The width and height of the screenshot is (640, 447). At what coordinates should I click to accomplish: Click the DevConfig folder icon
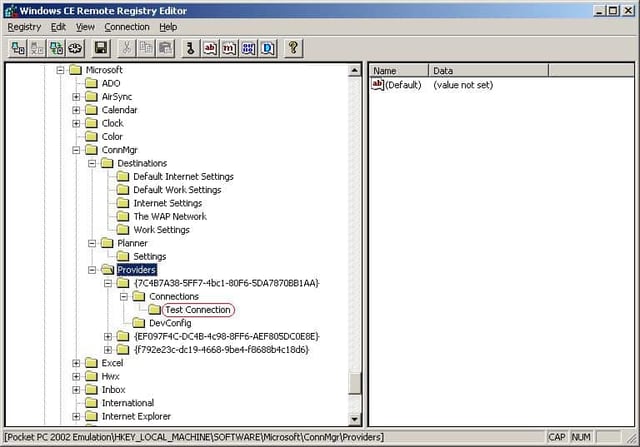139,323
